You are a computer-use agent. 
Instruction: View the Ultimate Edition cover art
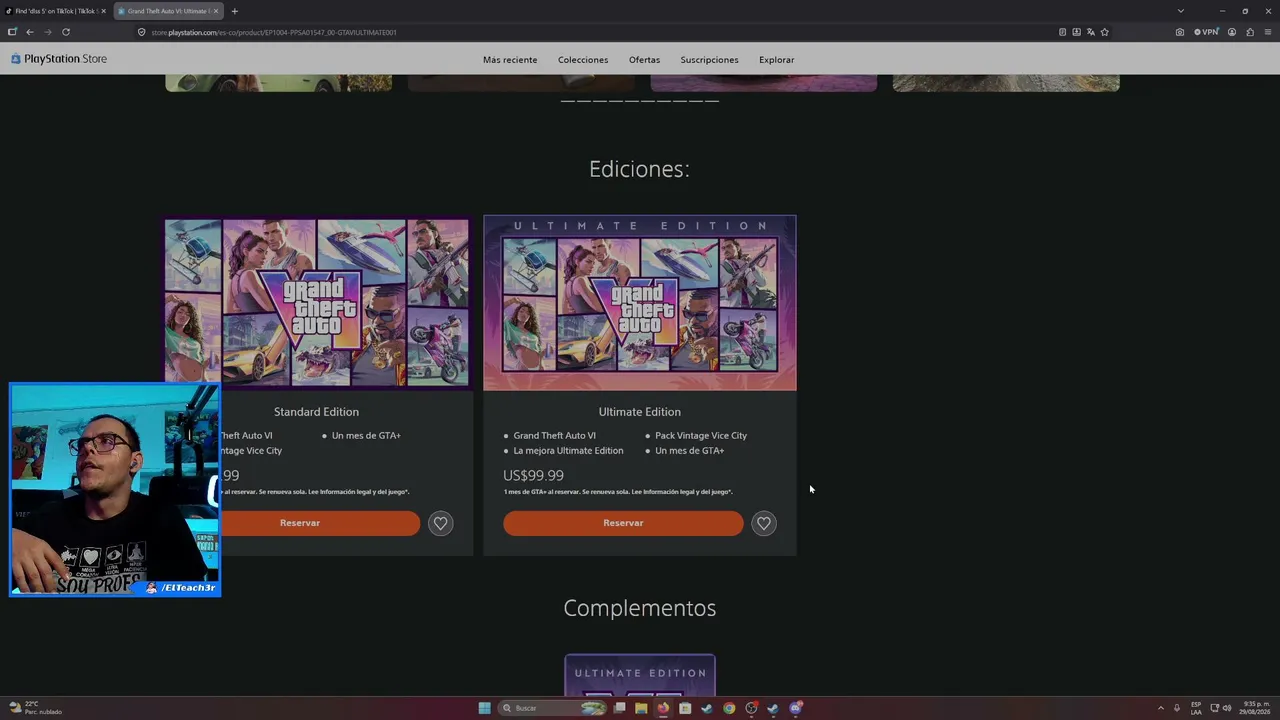pyautogui.click(x=640, y=303)
